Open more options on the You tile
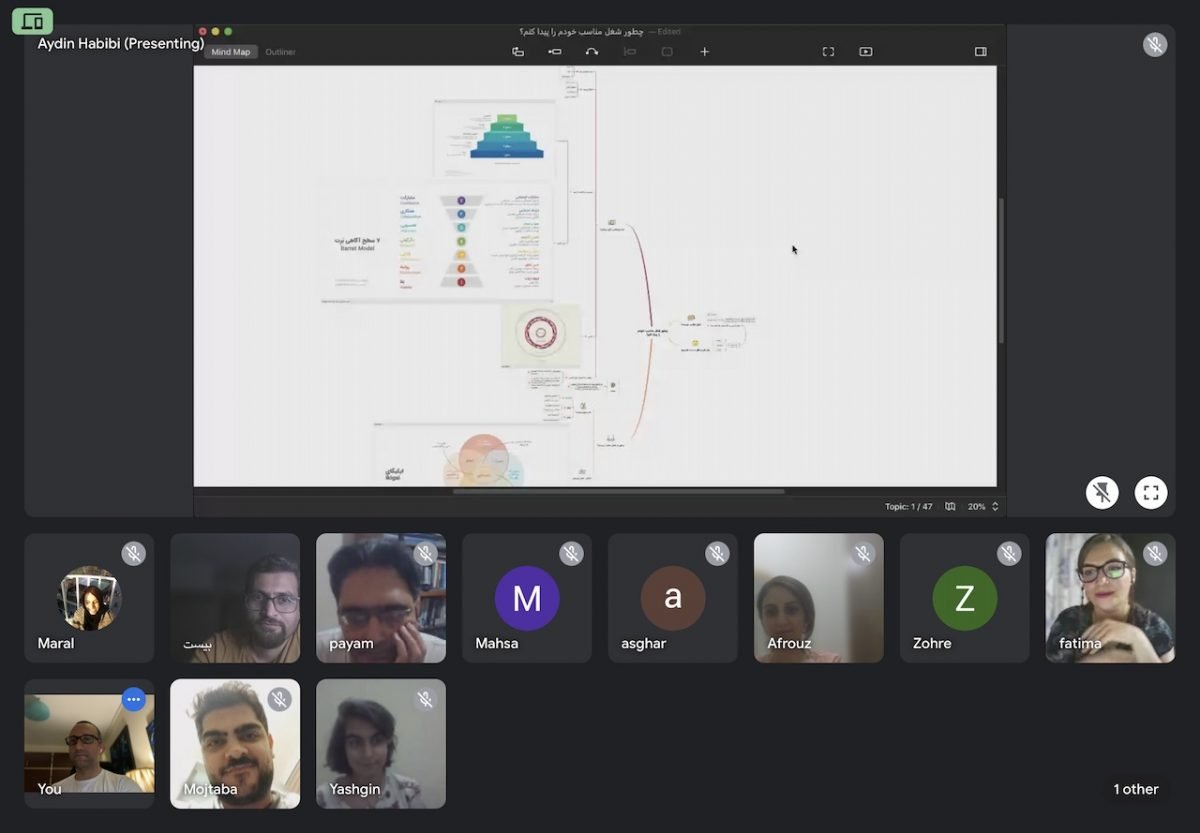1200x833 pixels. click(134, 700)
